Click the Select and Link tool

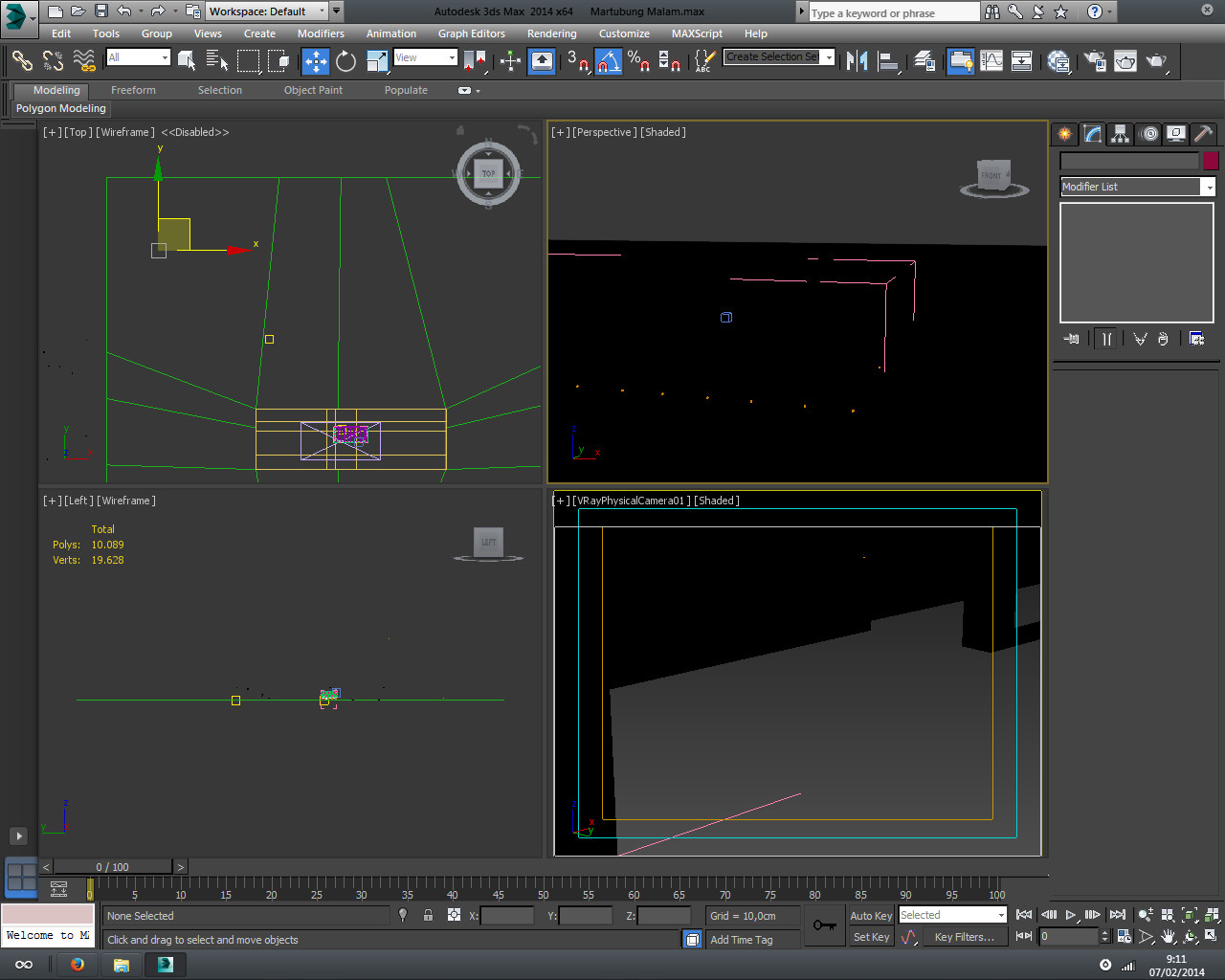tap(22, 61)
